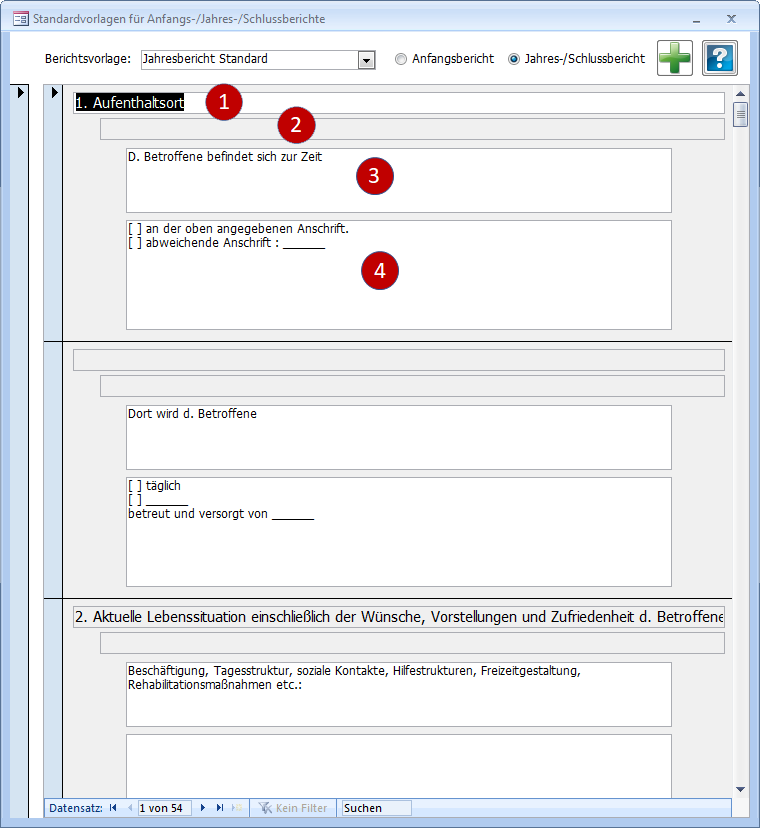Click the outer record selector arrow
760x828 pixels.
pos(20,92)
